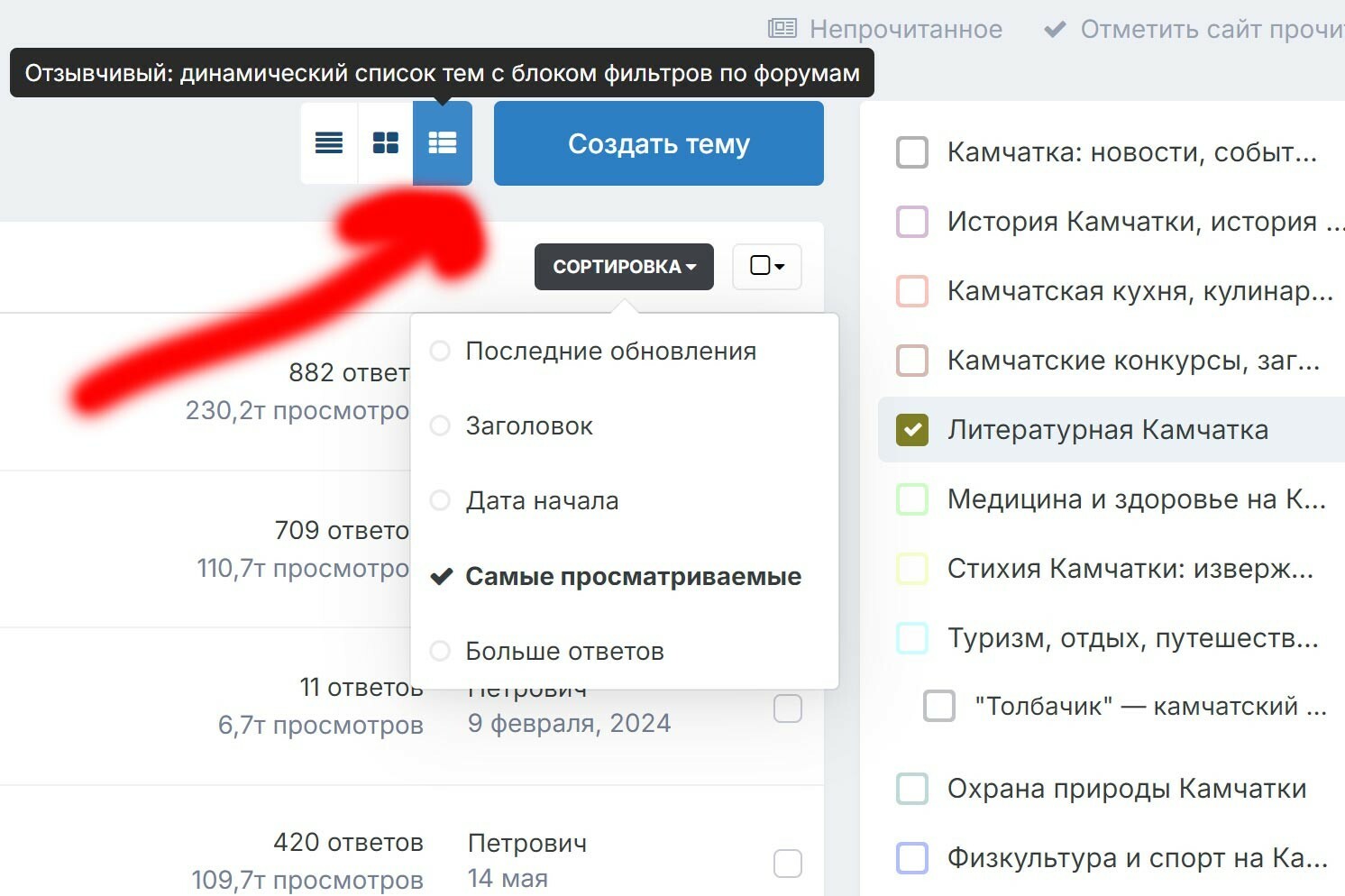Select the grid view layout icon
The height and width of the screenshot is (896, 1345).
pos(386,143)
